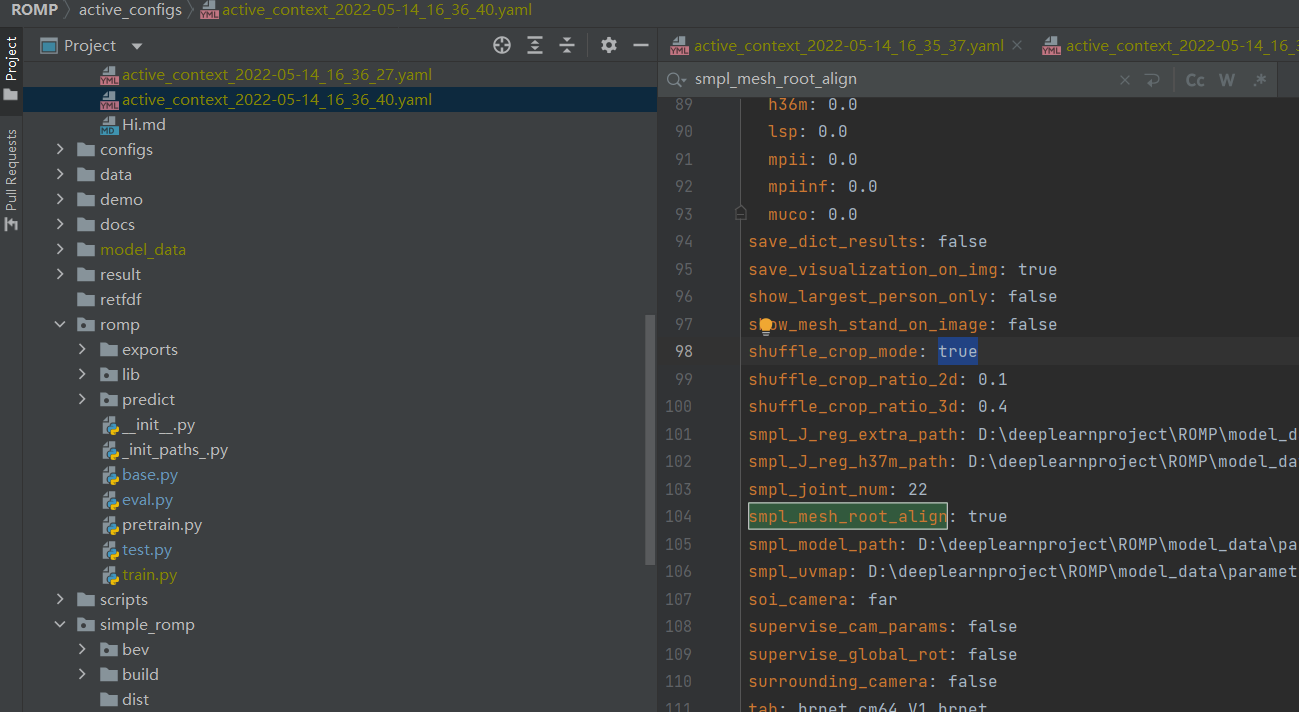Collapse the romp folder
The width and height of the screenshot is (1299, 712).
click(x=59, y=324)
